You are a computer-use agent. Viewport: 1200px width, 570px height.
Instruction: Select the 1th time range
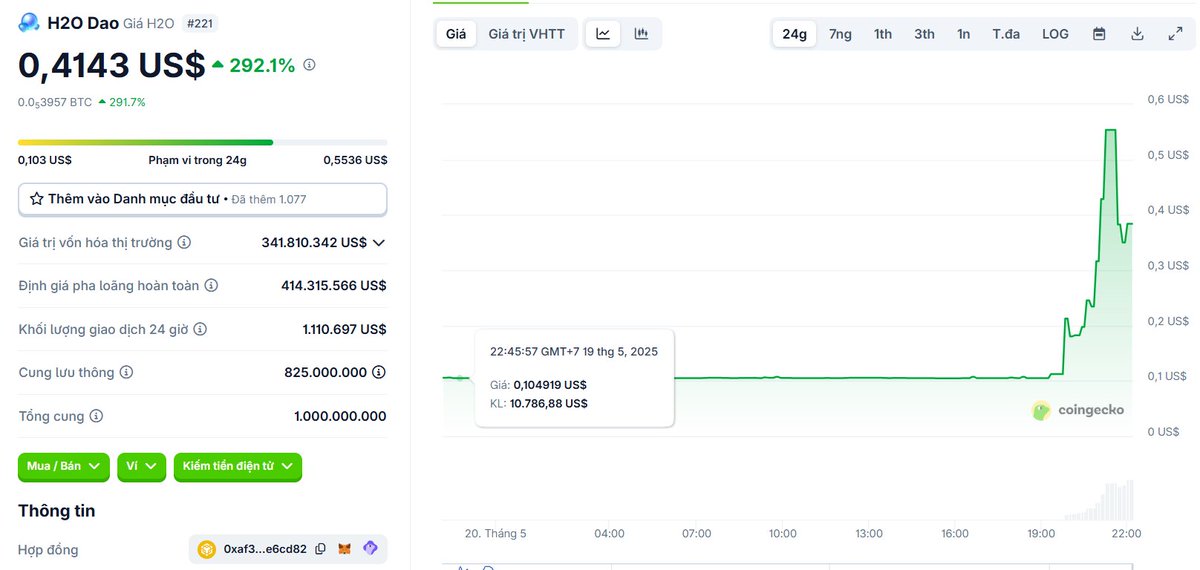point(883,34)
